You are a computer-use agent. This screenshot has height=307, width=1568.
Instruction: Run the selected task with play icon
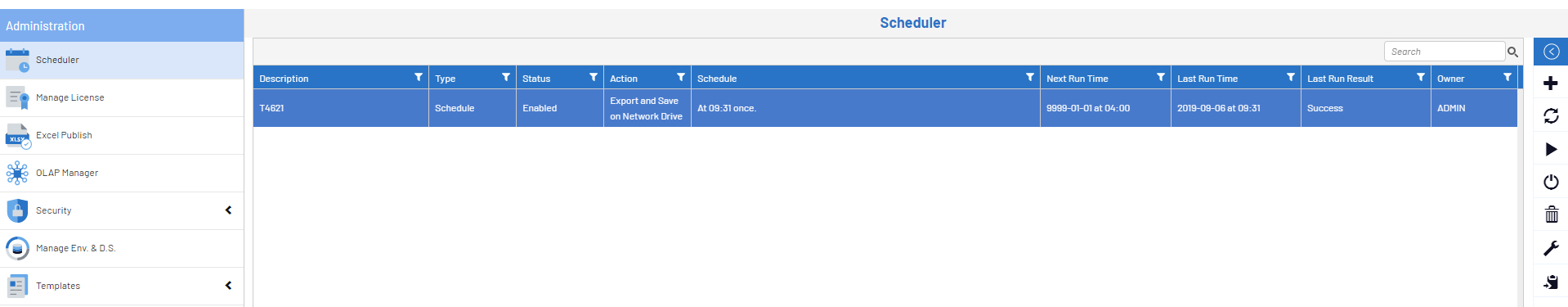(x=1551, y=149)
